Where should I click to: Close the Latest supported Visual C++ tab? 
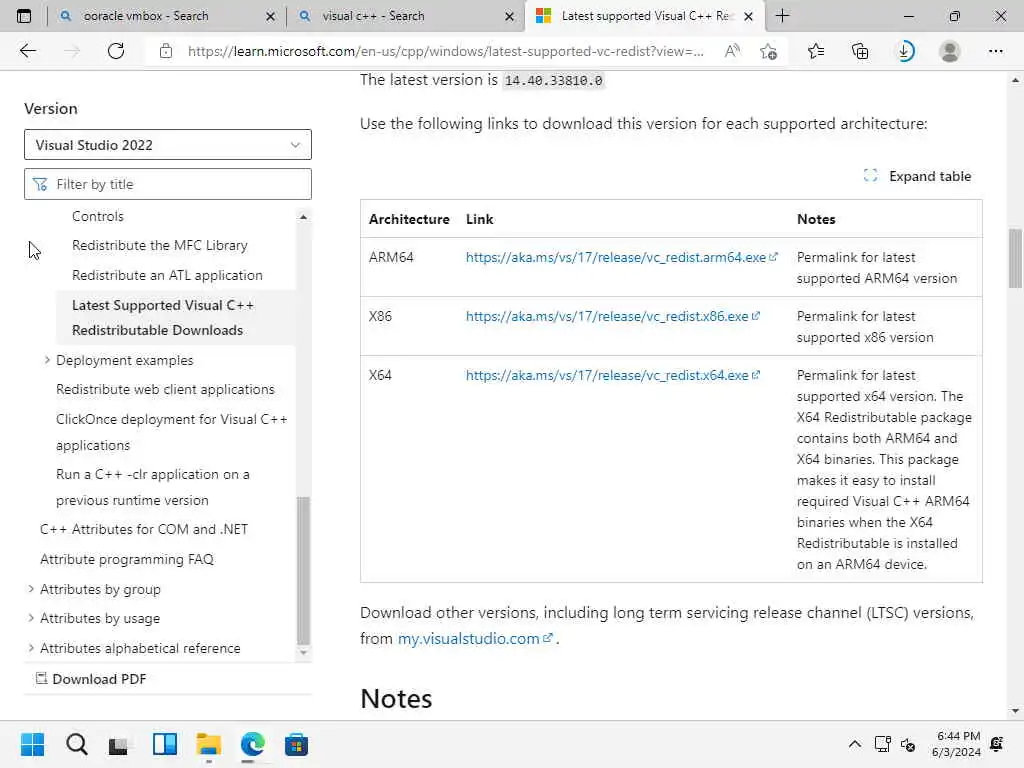click(x=748, y=16)
